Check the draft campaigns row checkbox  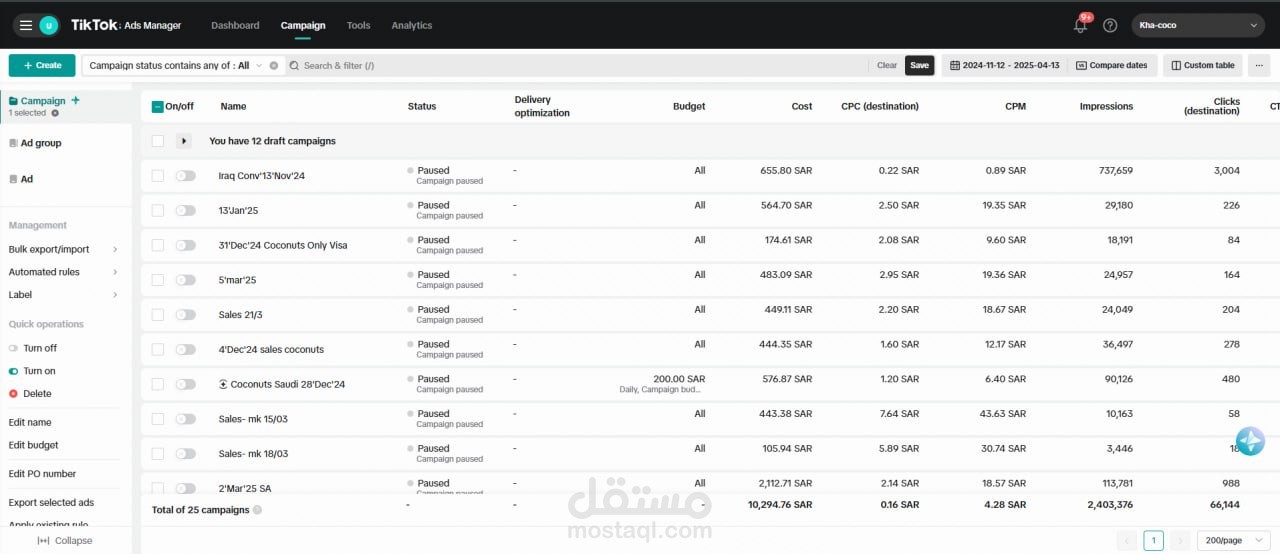[157, 141]
